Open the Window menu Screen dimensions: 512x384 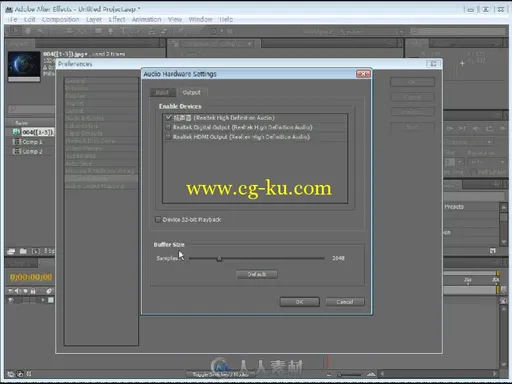pos(200,19)
